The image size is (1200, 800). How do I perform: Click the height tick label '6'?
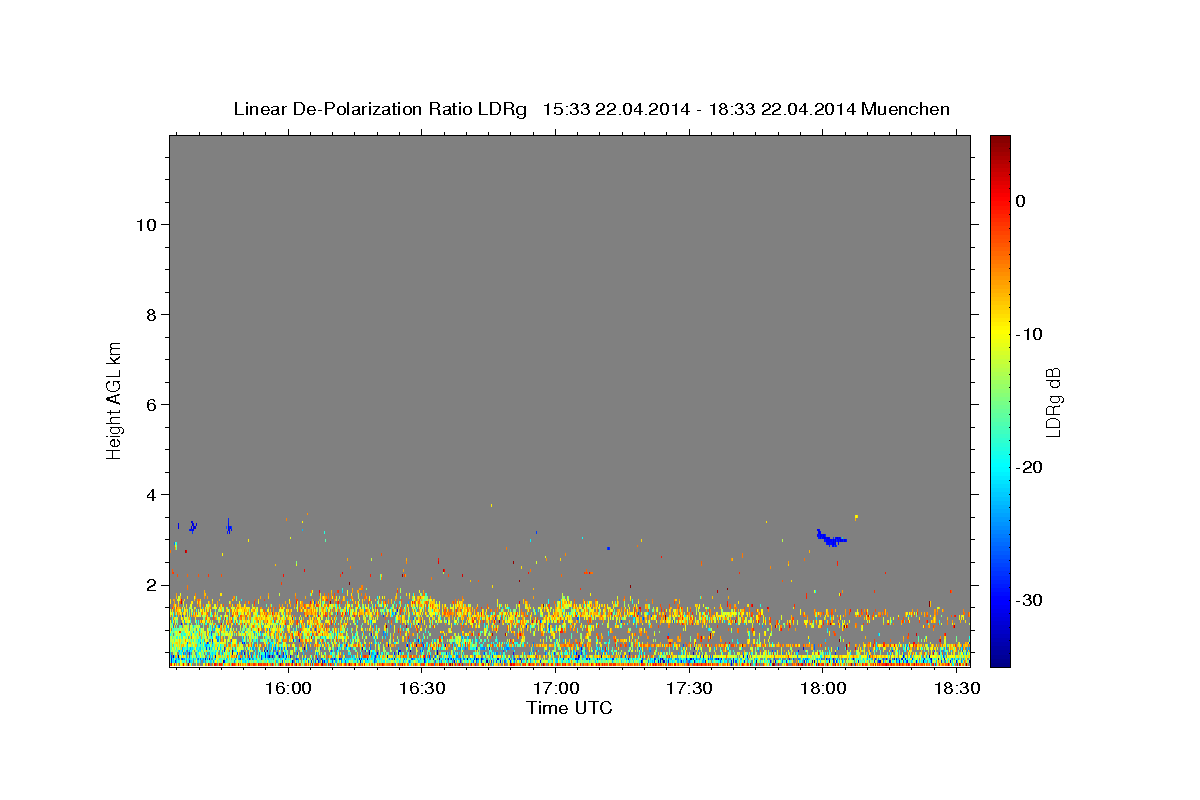[151, 404]
